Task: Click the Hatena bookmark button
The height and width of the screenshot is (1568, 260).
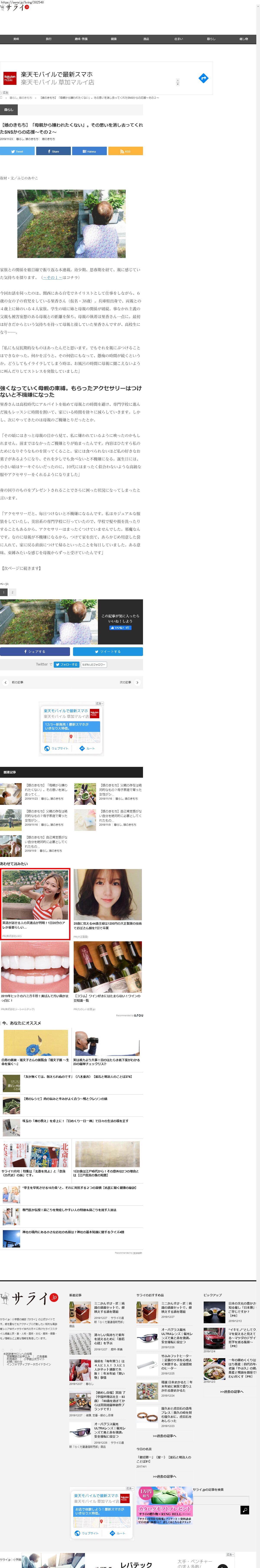Action: click(89, 151)
